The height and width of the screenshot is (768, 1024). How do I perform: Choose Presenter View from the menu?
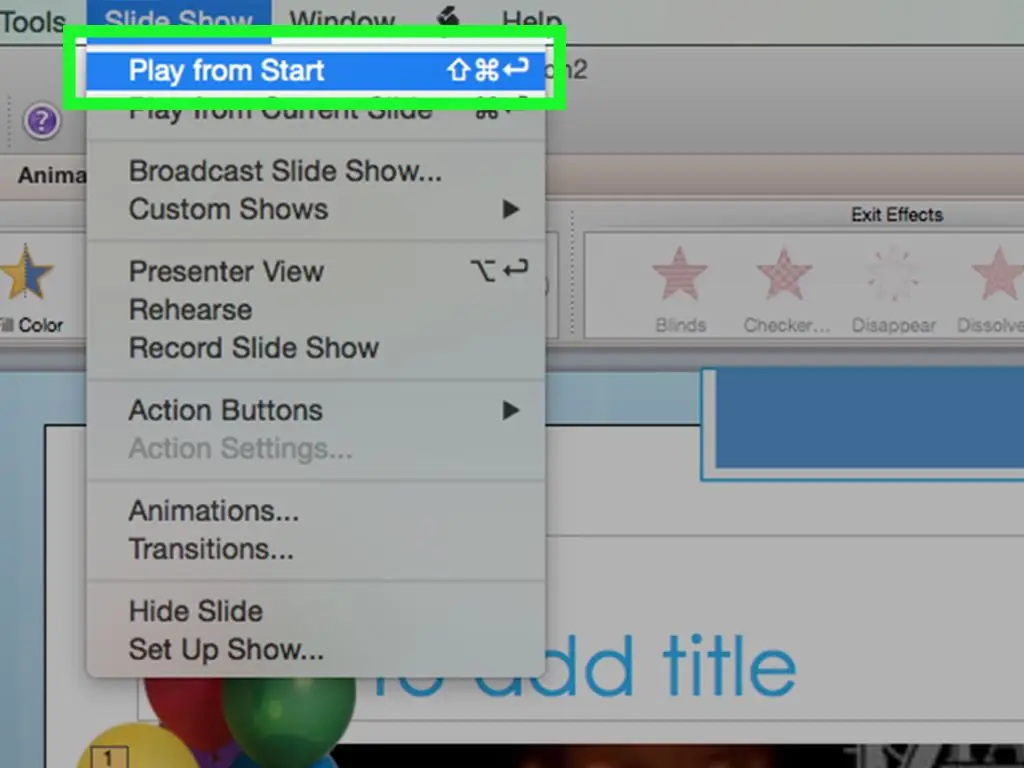tap(316, 271)
